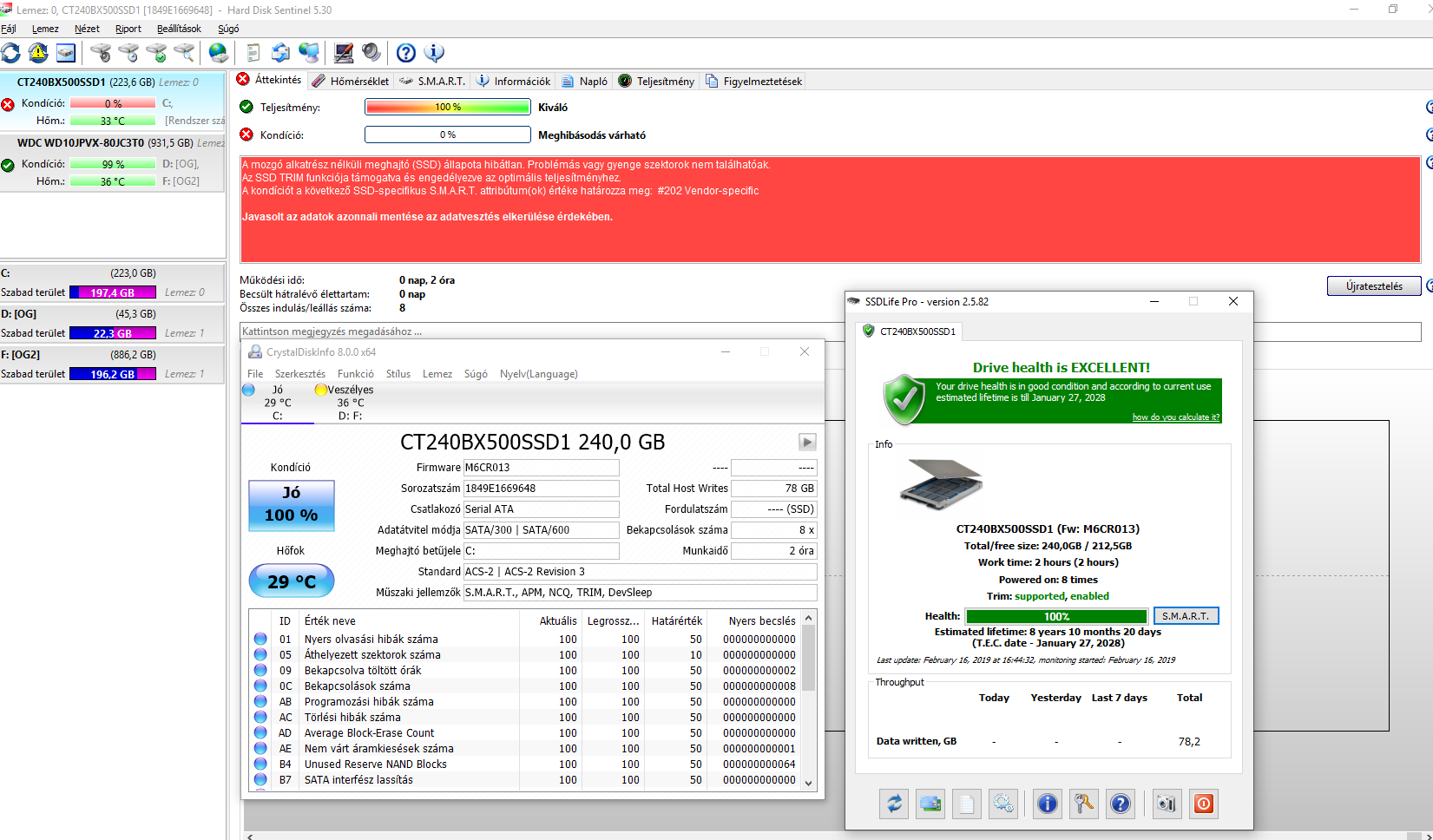Click the 'Unused Reserve NAND Blocks' attribute row
The width and height of the screenshot is (1433, 840).
pos(525,764)
